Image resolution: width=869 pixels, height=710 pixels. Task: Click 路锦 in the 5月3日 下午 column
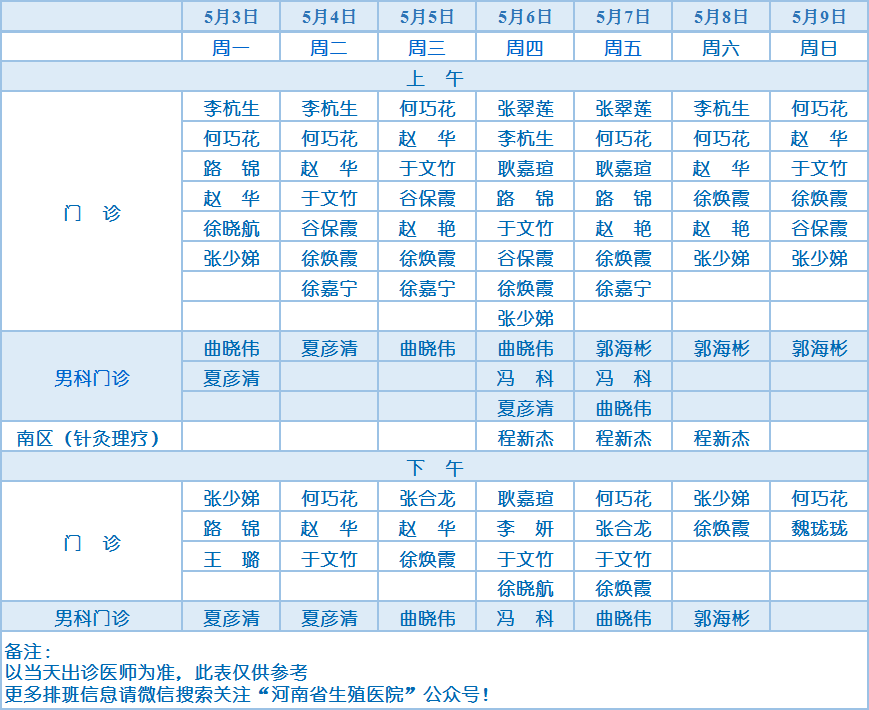231,528
